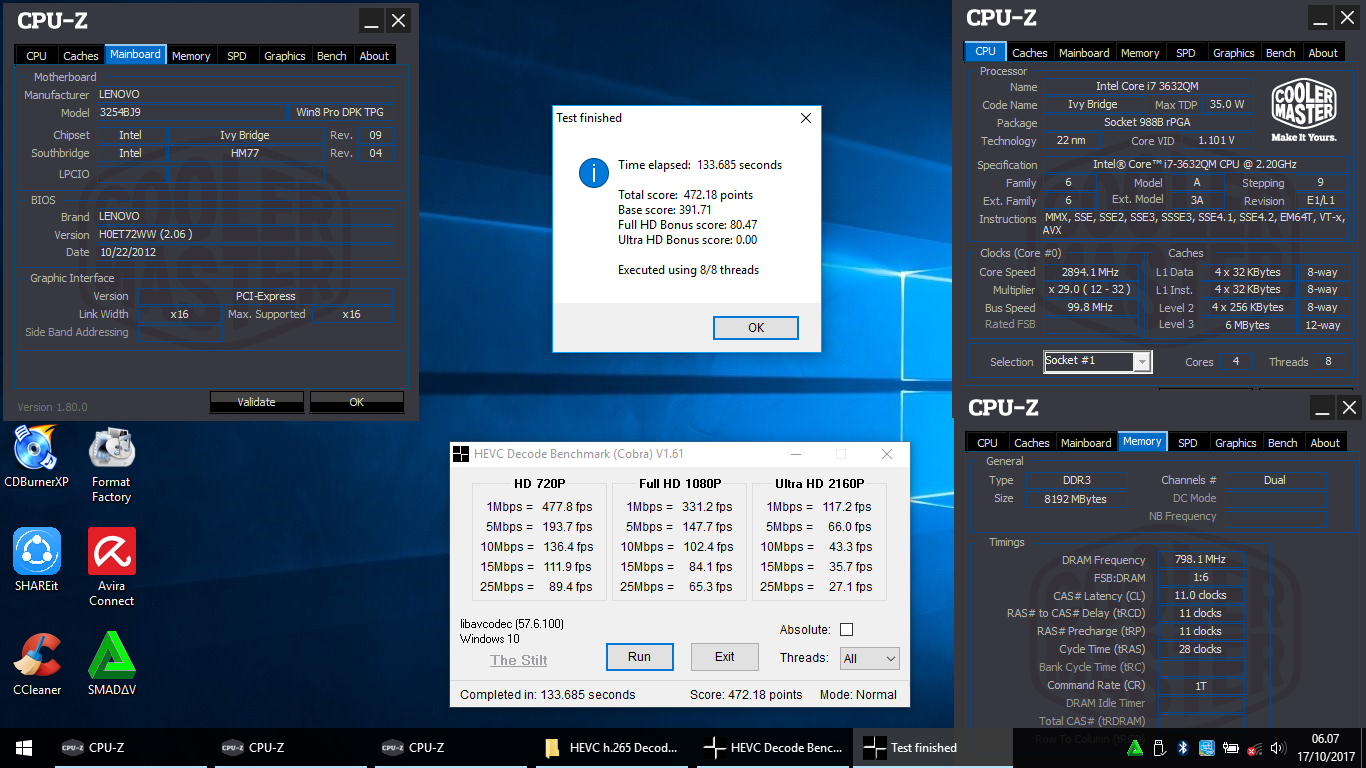The height and width of the screenshot is (768, 1366).
Task: Check the battery power tray icon
Action: tap(1230, 748)
